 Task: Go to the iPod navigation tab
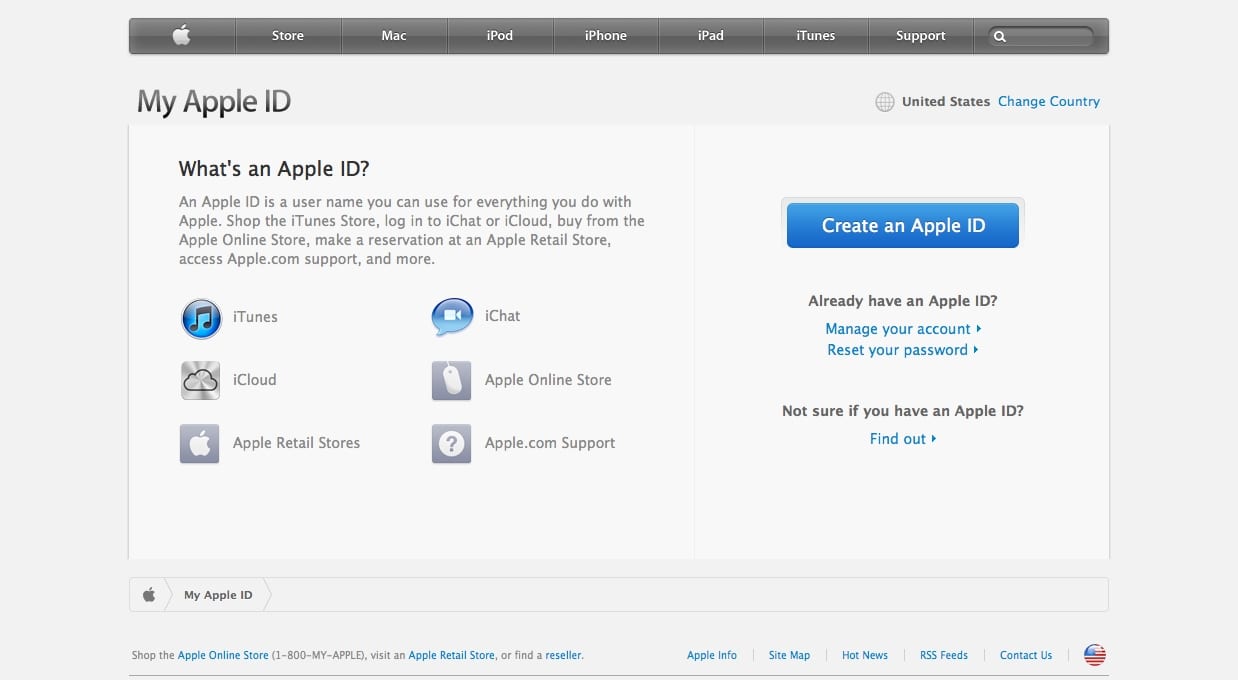500,36
